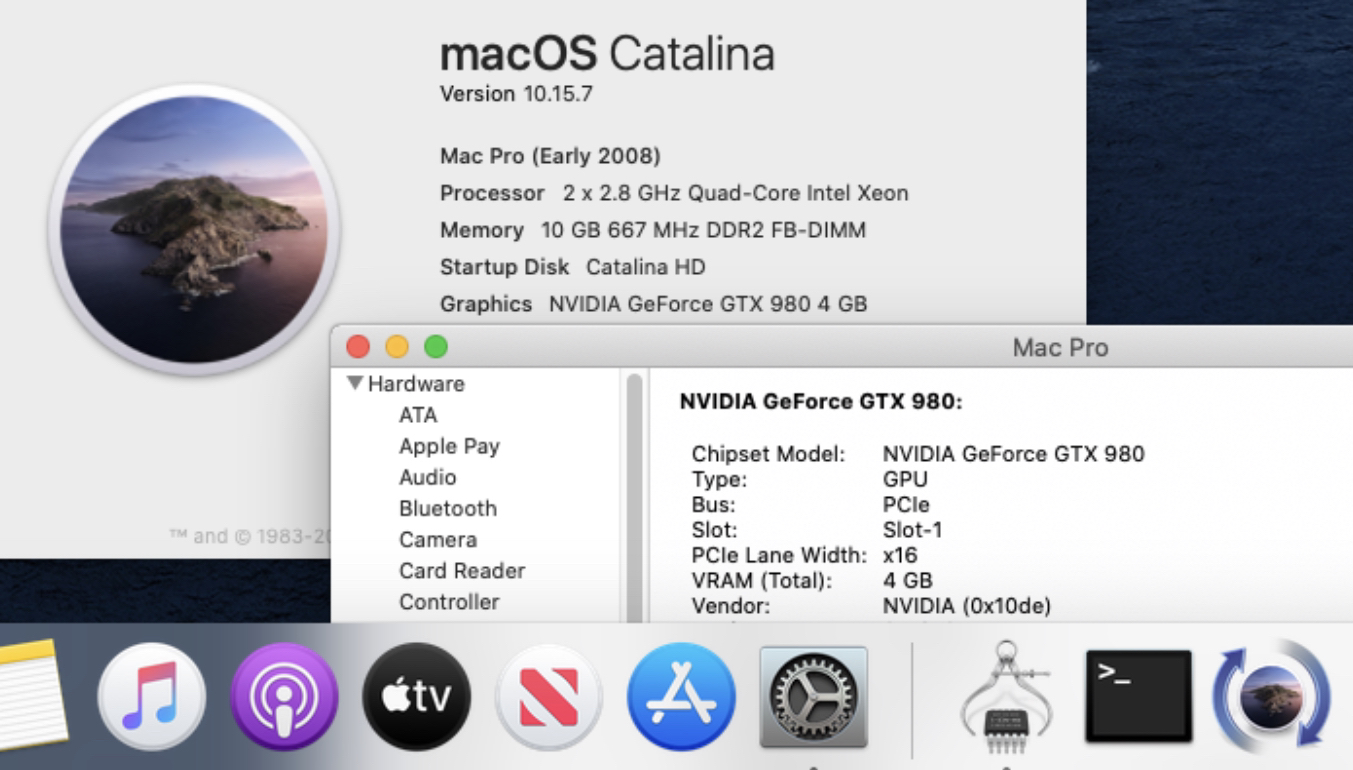This screenshot has width=1353, height=770.
Task: Open System Preferences gear icon
Action: coord(814,697)
